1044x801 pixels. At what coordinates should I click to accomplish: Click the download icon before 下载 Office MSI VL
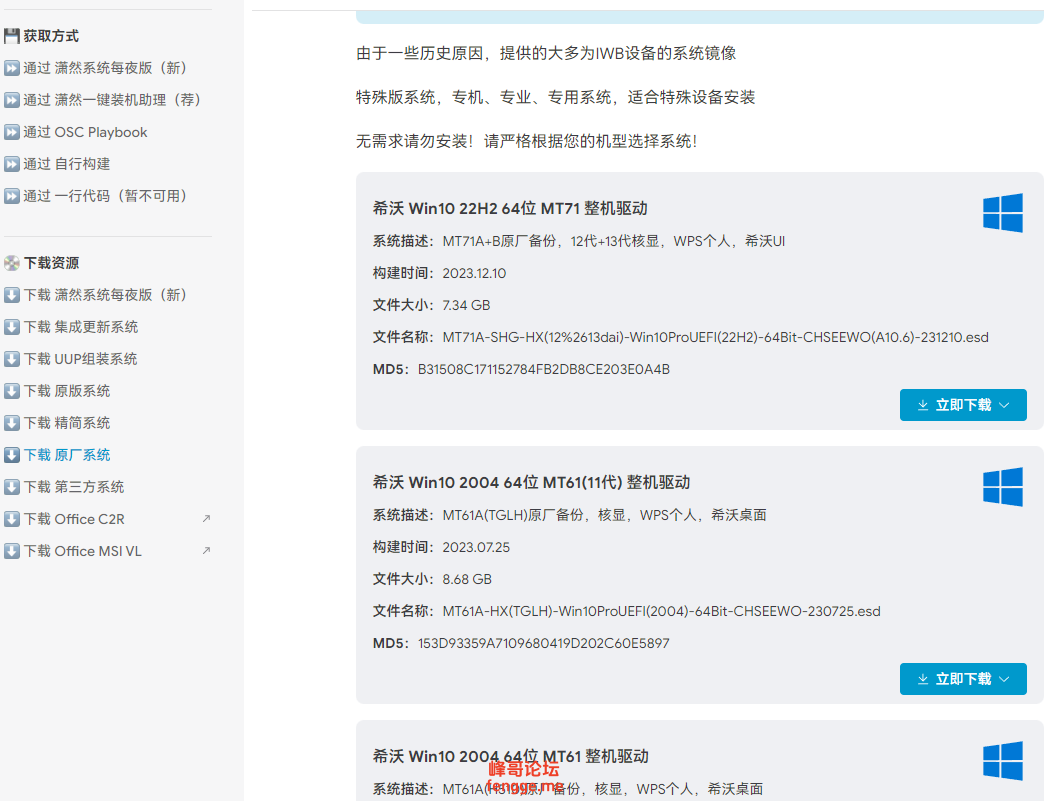tap(11, 551)
